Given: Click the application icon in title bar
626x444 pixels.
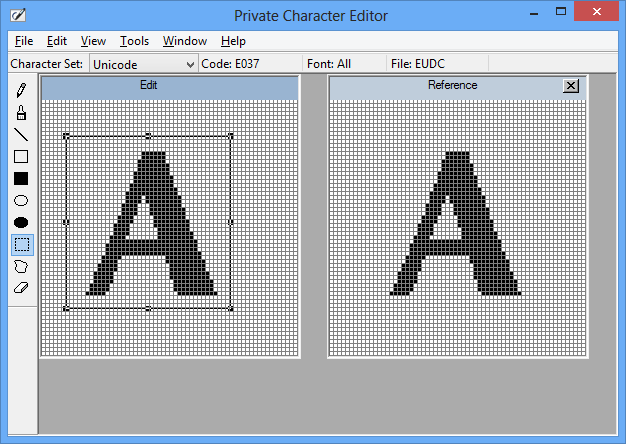Looking at the screenshot, I should (17, 15).
